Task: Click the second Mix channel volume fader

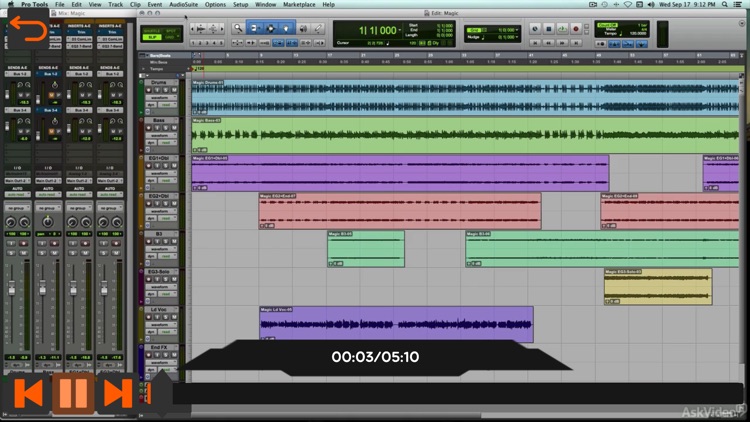Action: pyautogui.click(x=43, y=289)
